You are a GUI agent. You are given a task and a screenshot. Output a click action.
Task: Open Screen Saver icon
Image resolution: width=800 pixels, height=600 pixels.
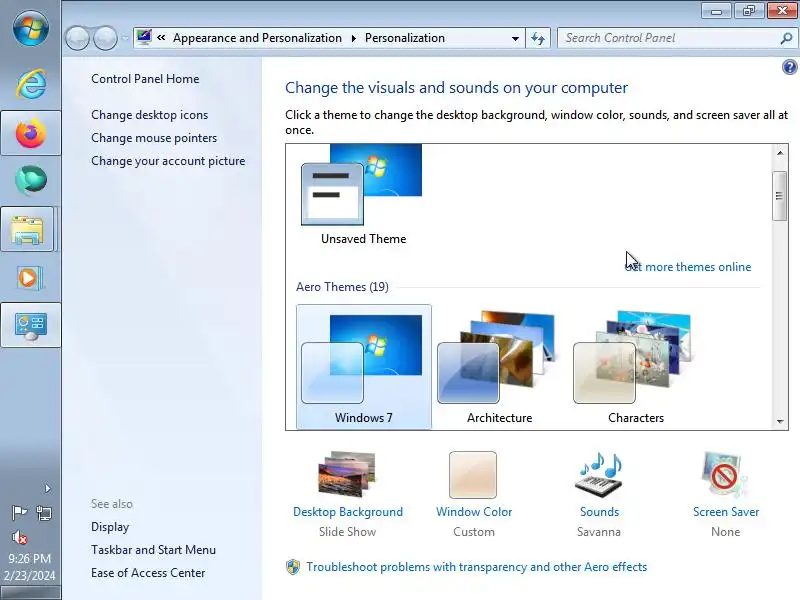coord(724,474)
